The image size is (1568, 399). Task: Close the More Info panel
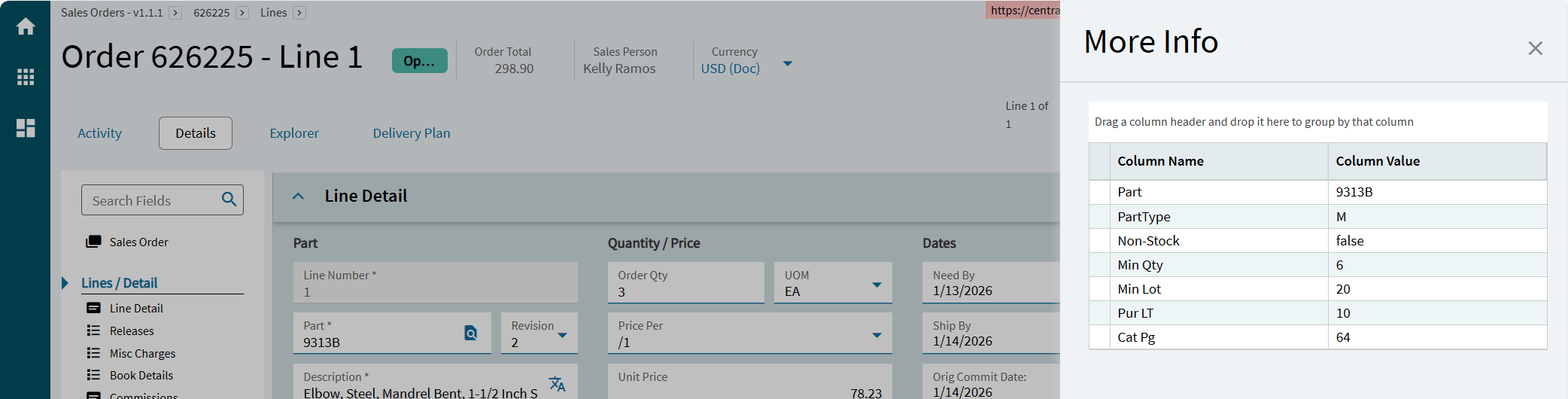[x=1535, y=48]
